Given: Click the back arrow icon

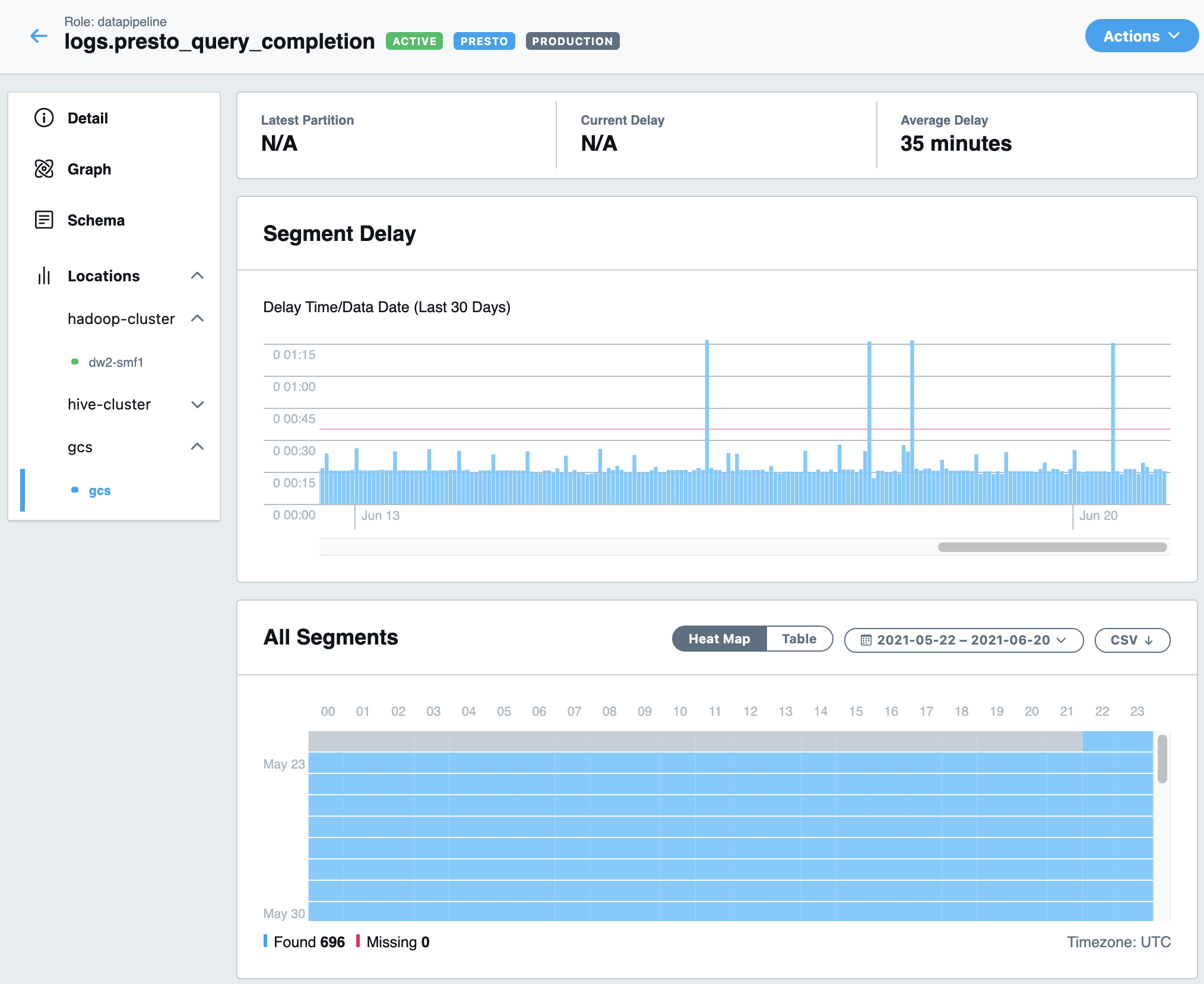Looking at the screenshot, I should (x=39, y=36).
